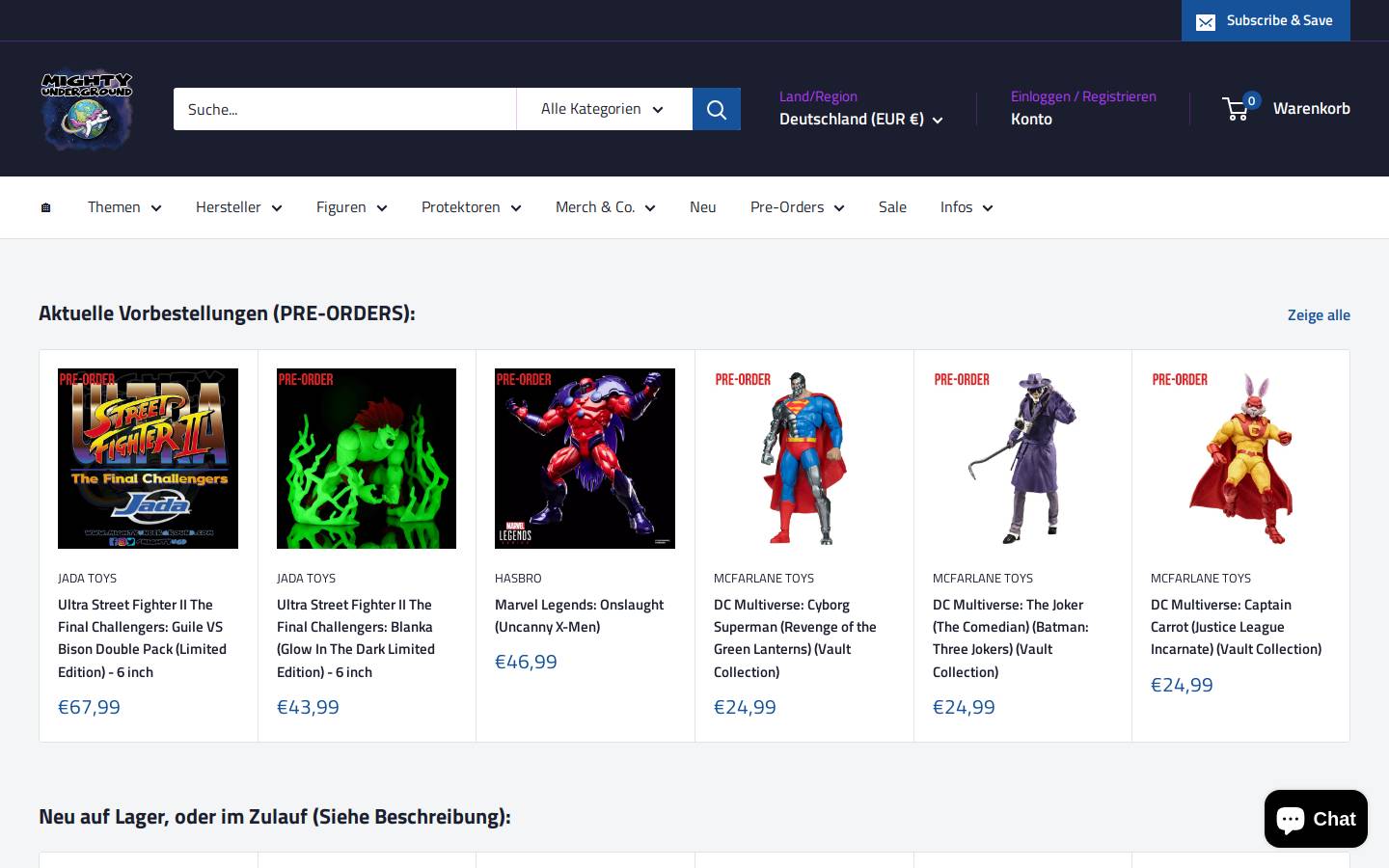Click the €67,99 price
1389x868 pixels.
tap(89, 707)
